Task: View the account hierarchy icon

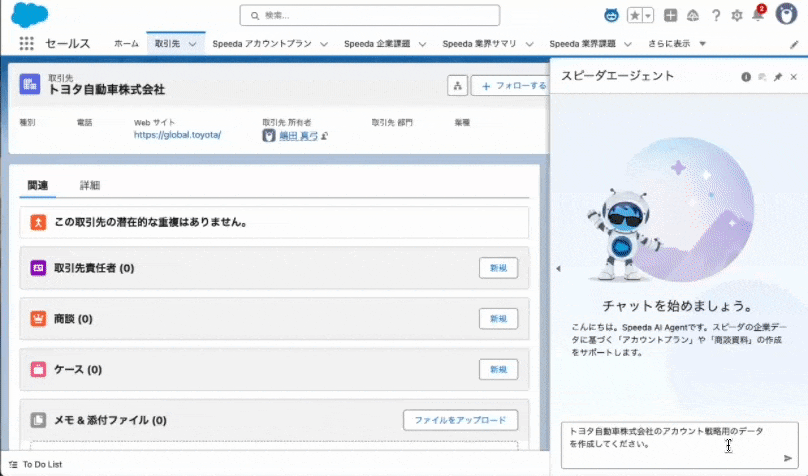Action: point(458,86)
